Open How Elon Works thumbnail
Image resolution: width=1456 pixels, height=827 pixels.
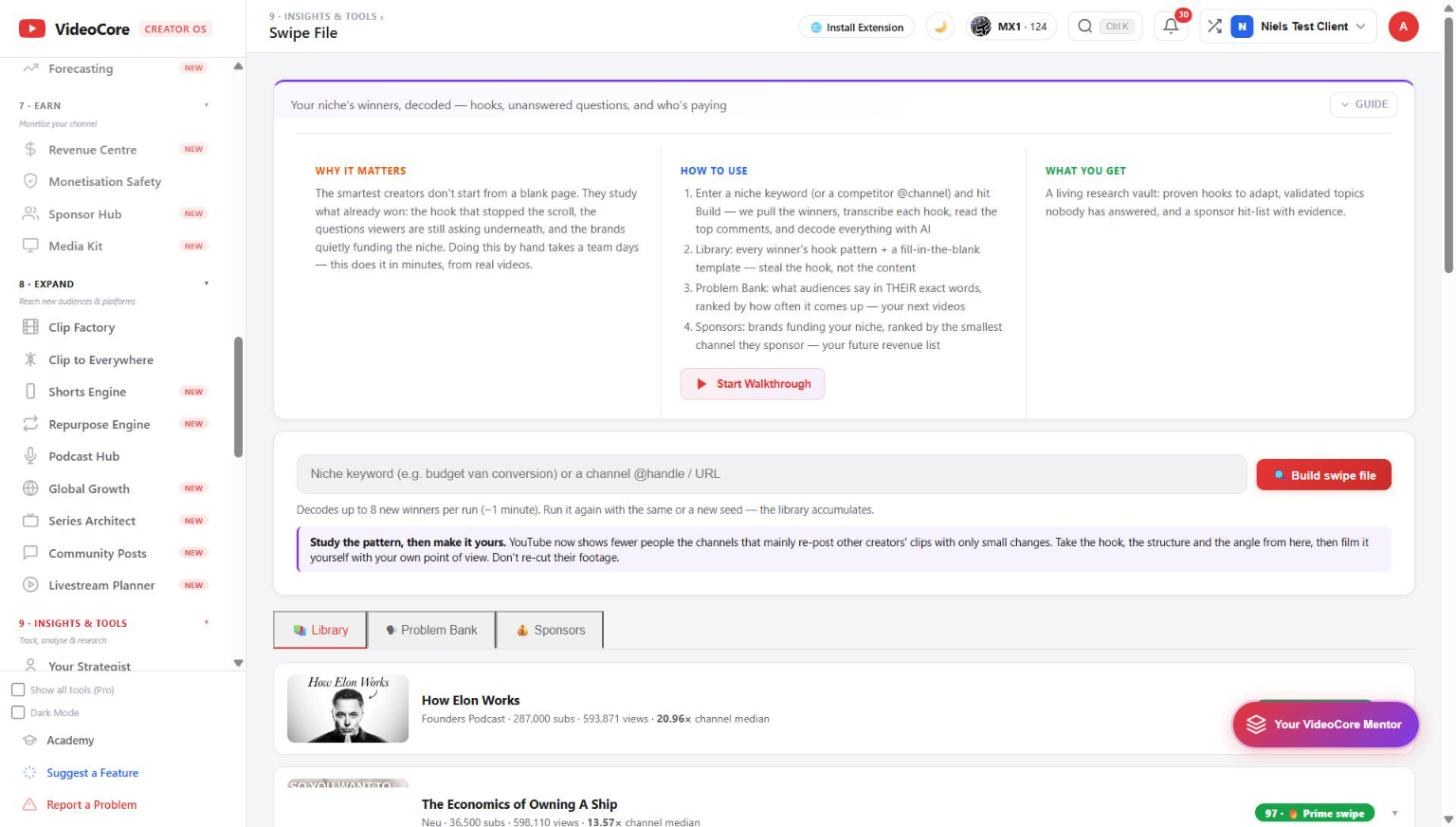(x=348, y=709)
